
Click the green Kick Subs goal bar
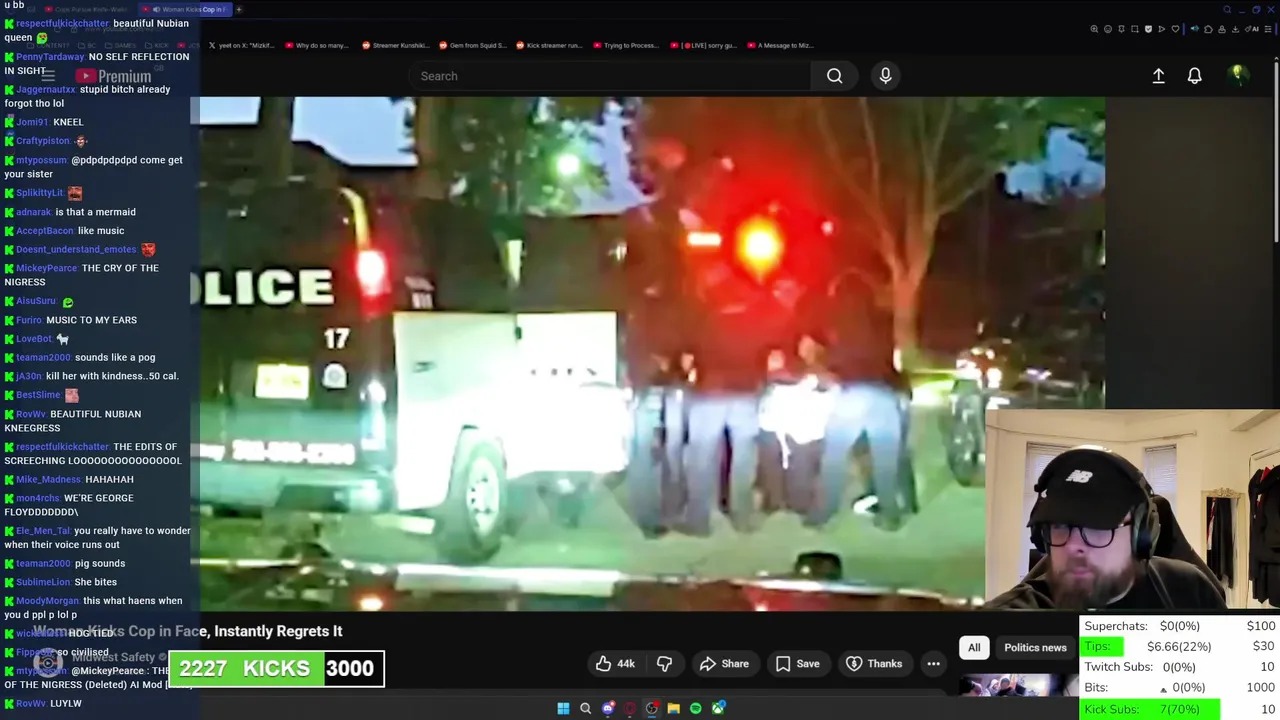(1150, 709)
